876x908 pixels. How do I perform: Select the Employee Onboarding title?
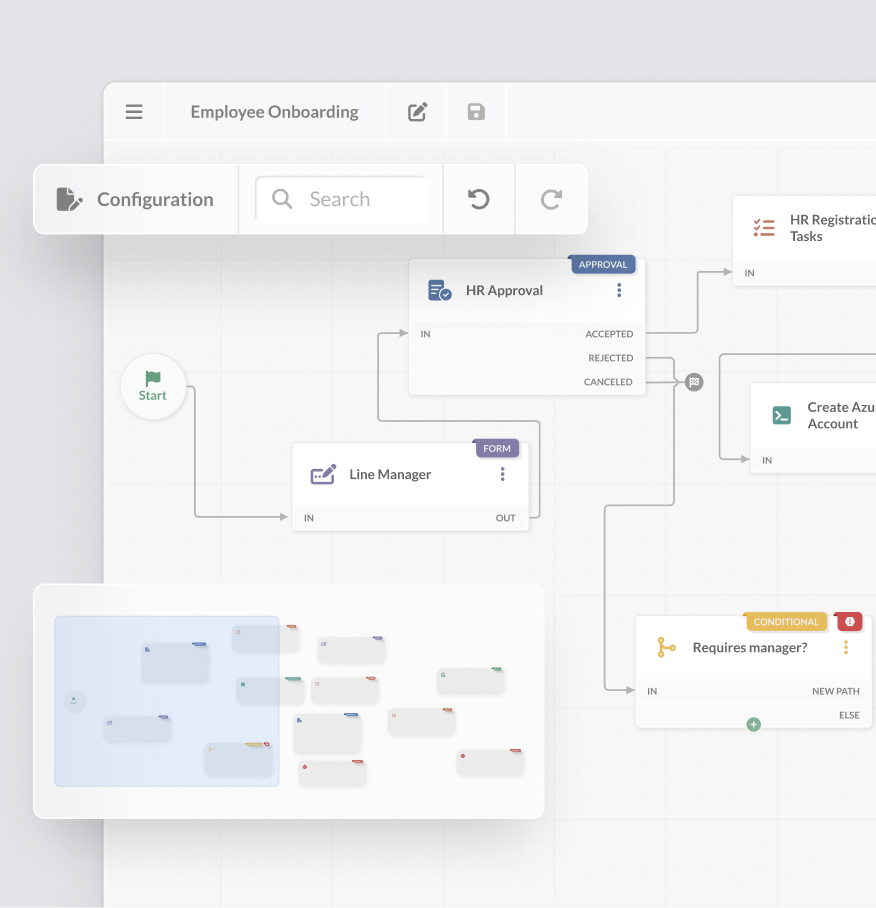coord(274,112)
